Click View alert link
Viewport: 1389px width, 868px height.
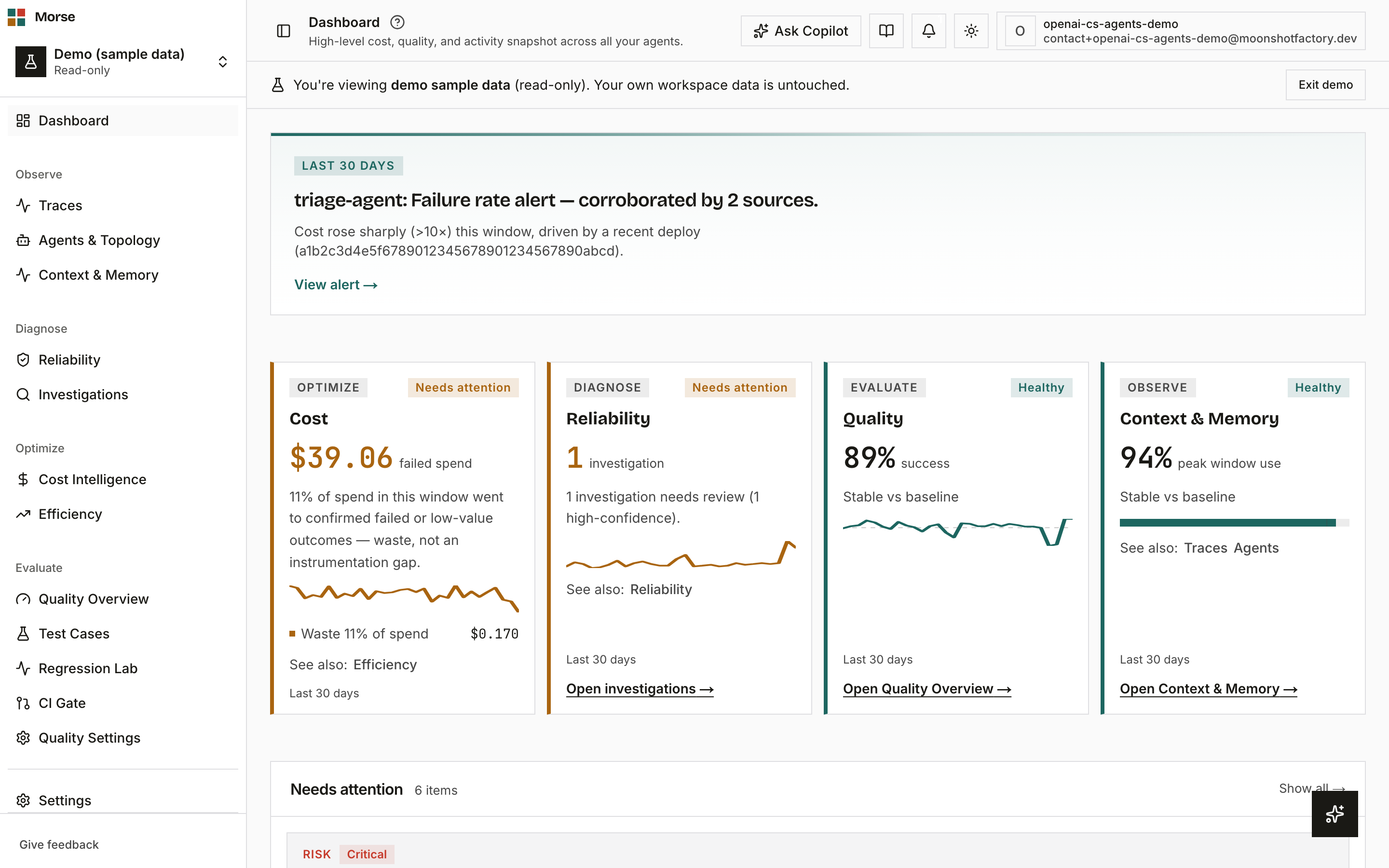coord(336,285)
